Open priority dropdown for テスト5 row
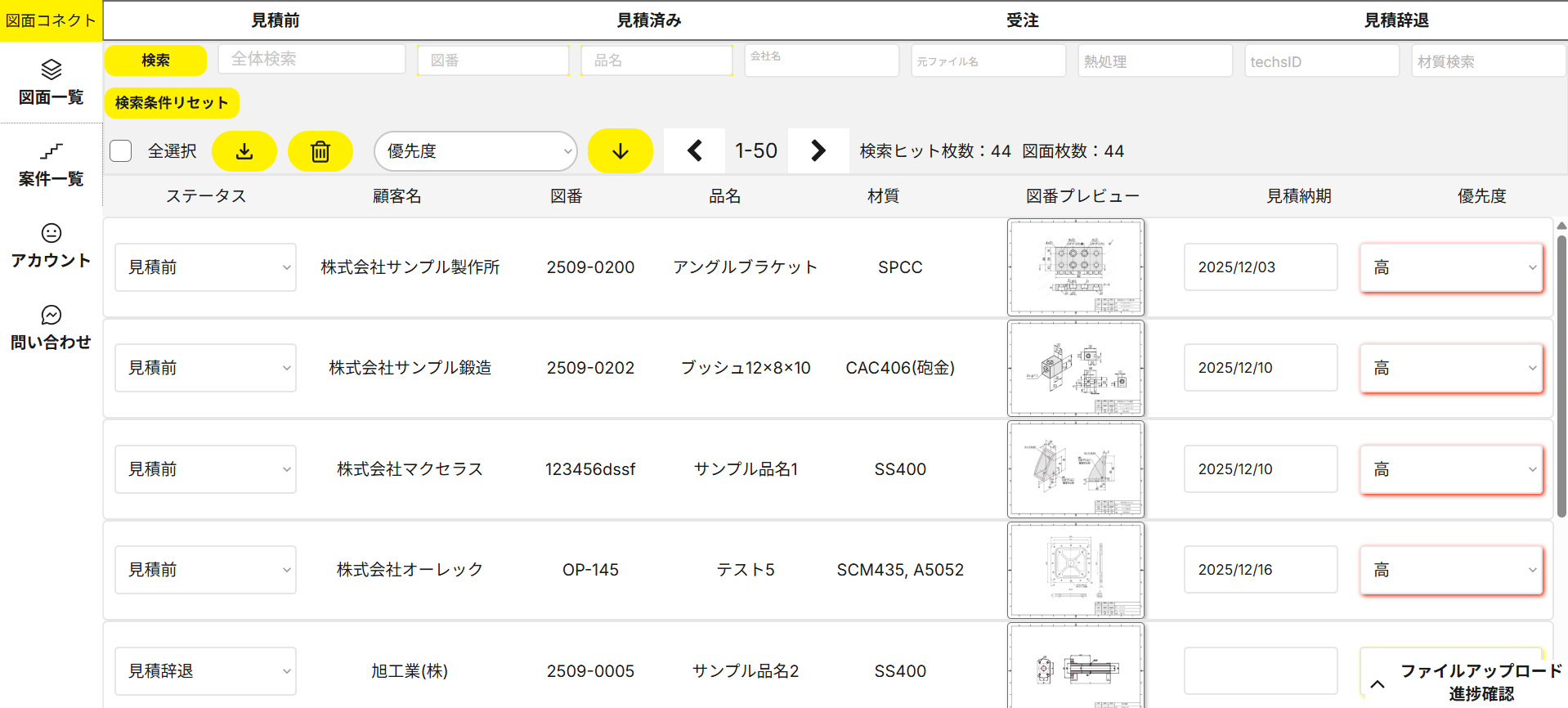The height and width of the screenshot is (708, 1568). coord(1451,570)
